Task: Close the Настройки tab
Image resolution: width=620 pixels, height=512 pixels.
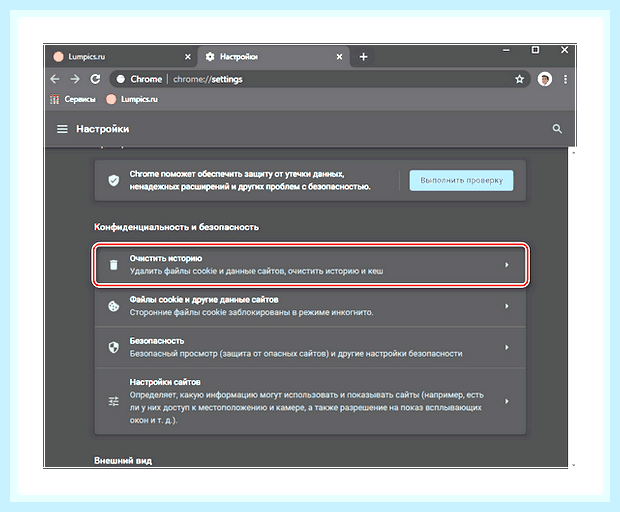Action: (339, 57)
